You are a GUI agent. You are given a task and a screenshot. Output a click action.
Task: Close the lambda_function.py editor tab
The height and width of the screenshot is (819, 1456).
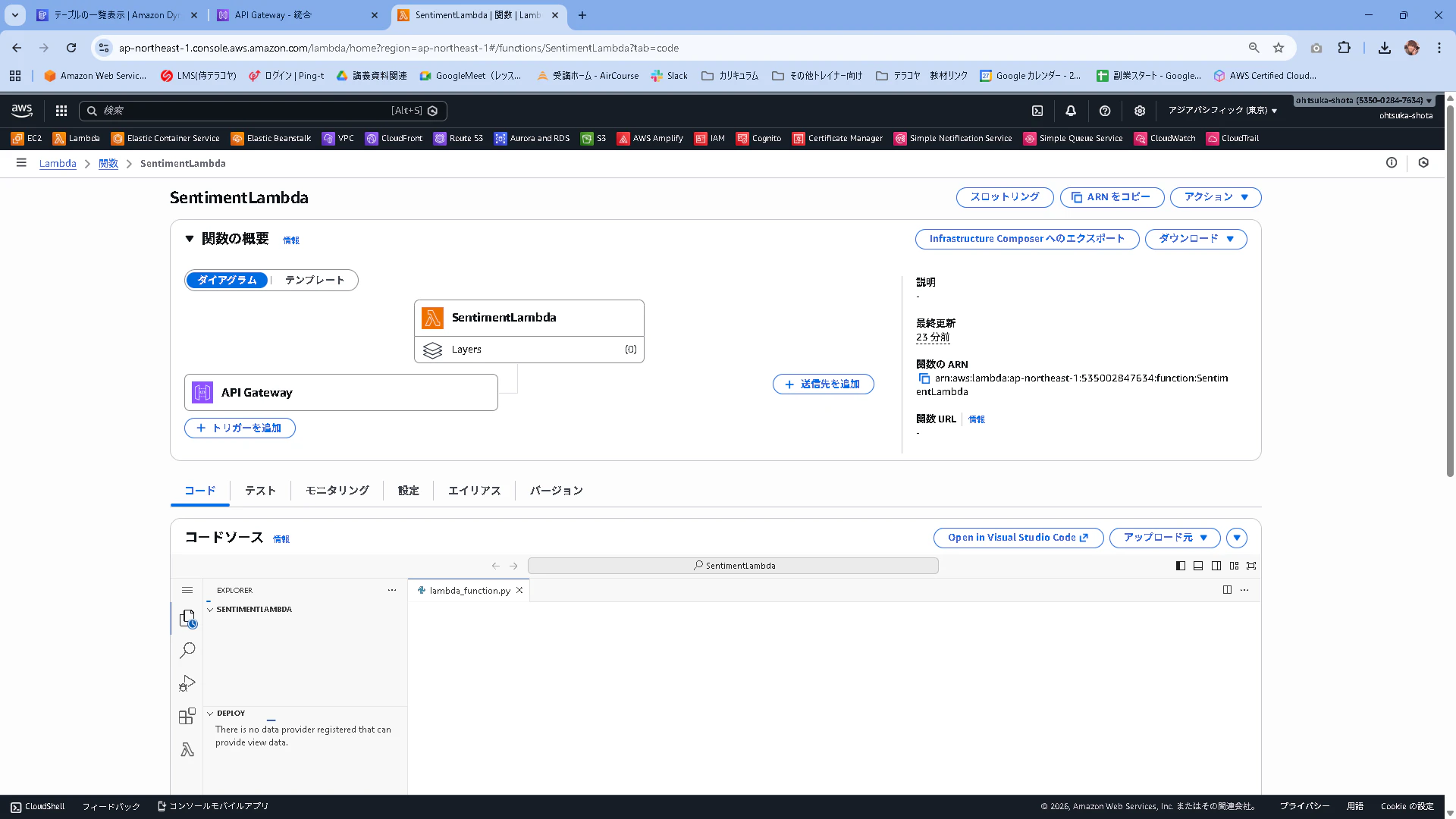[519, 591]
